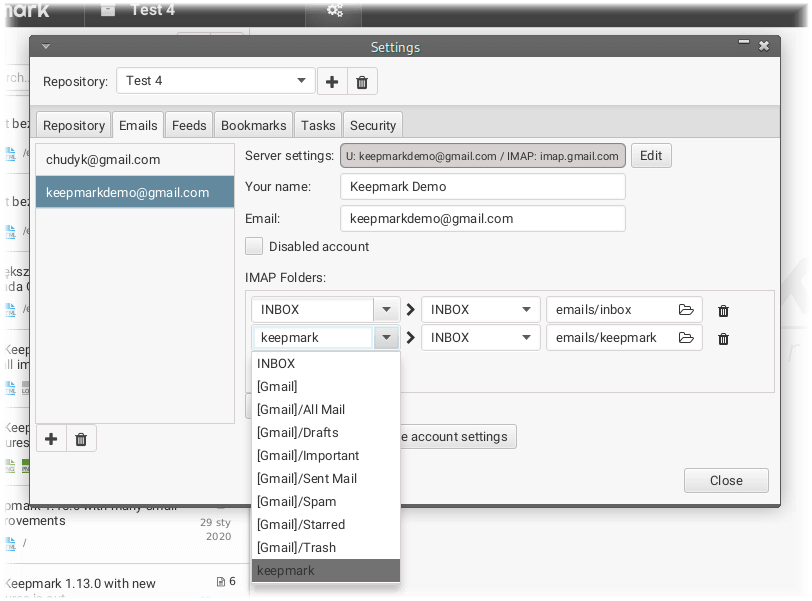This screenshot has width=812, height=601.
Task: Click the delete repository trash icon
Action: coord(362,82)
